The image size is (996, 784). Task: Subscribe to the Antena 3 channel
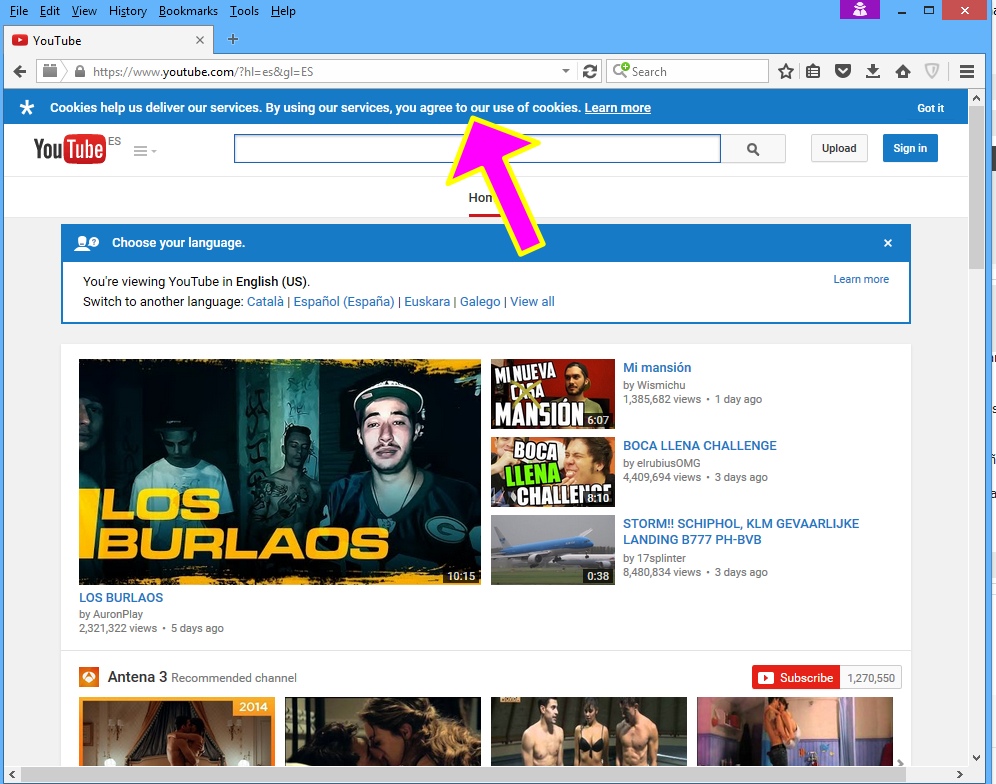[796, 678]
